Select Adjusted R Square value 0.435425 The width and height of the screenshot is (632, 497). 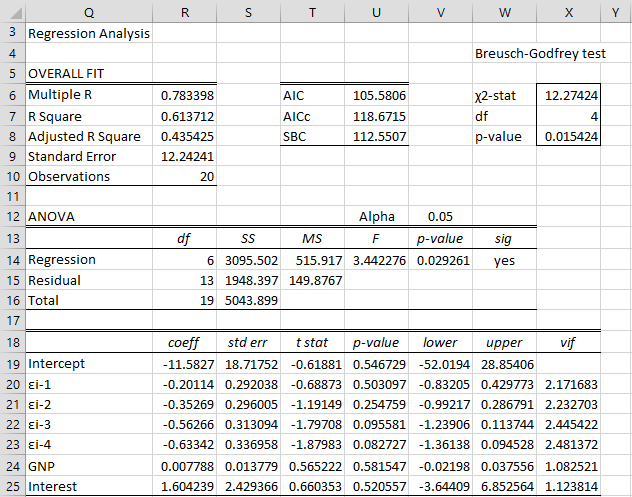point(185,136)
